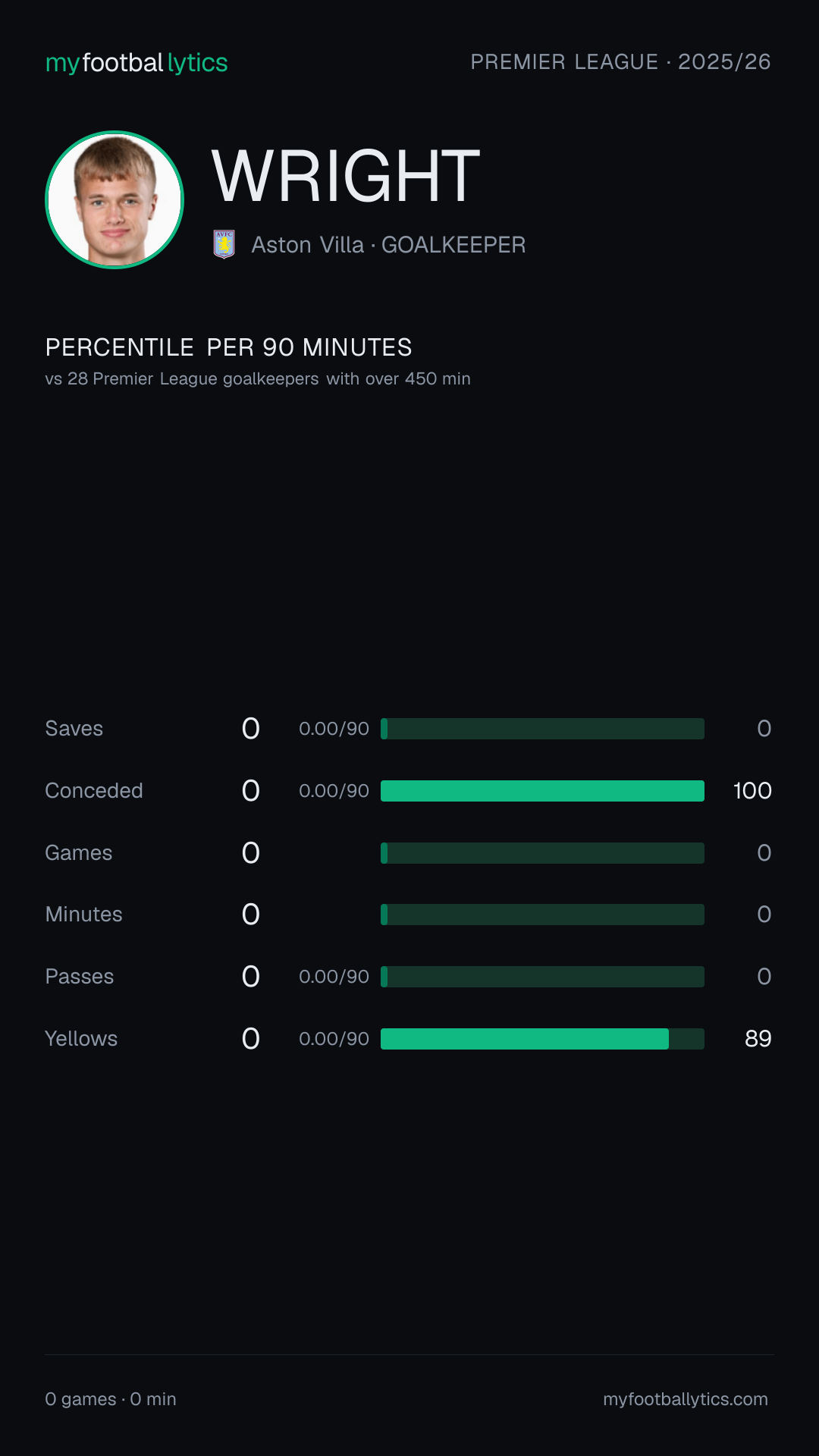Image resolution: width=819 pixels, height=1456 pixels.
Task: Click the Saves percentile bar
Action: coord(542,729)
